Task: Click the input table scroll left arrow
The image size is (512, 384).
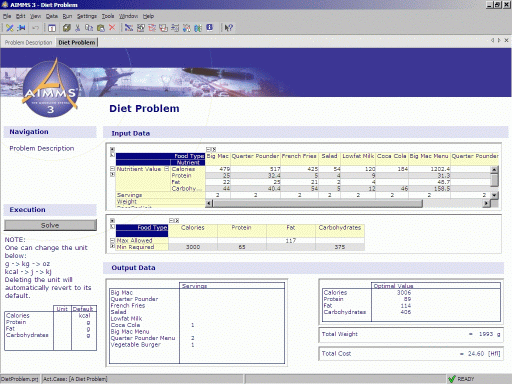Action: coord(209,203)
